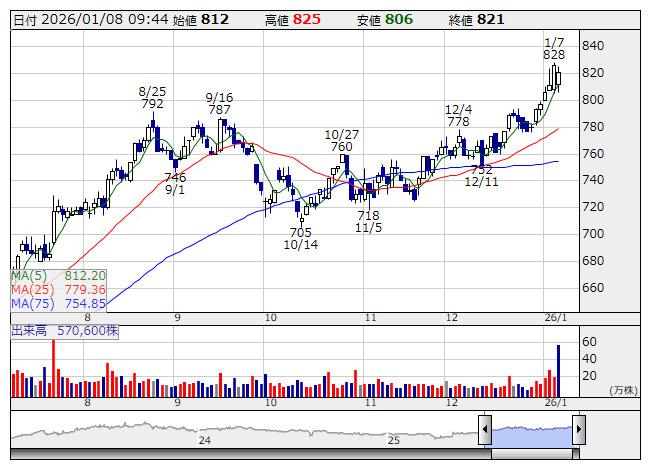This screenshot has width=653, height=470.
Task: Click the 高値 825 high price value
Action: coord(293,20)
